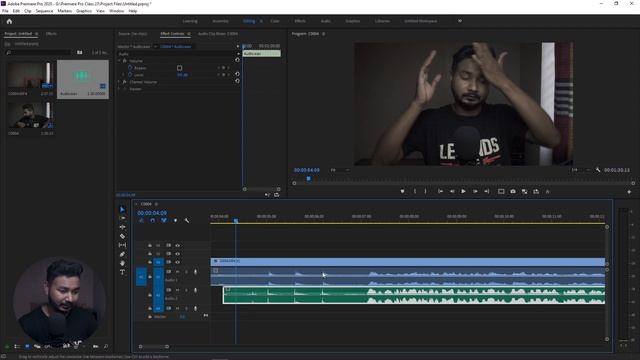This screenshot has height=360, width=640.
Task: Toggle Linked Selection in timeline
Action: click(x=164, y=220)
